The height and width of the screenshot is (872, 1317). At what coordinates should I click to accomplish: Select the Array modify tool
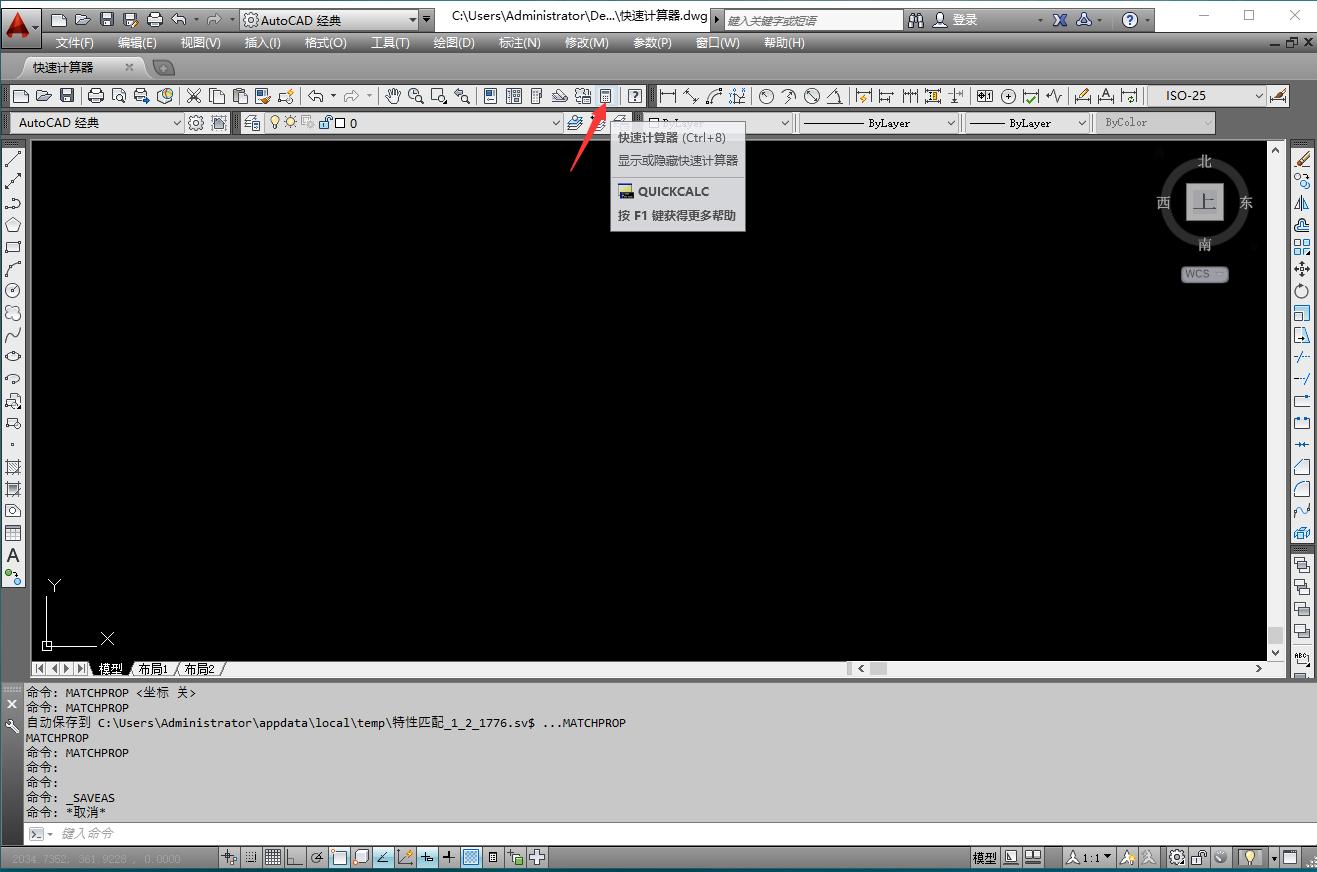[x=1302, y=247]
